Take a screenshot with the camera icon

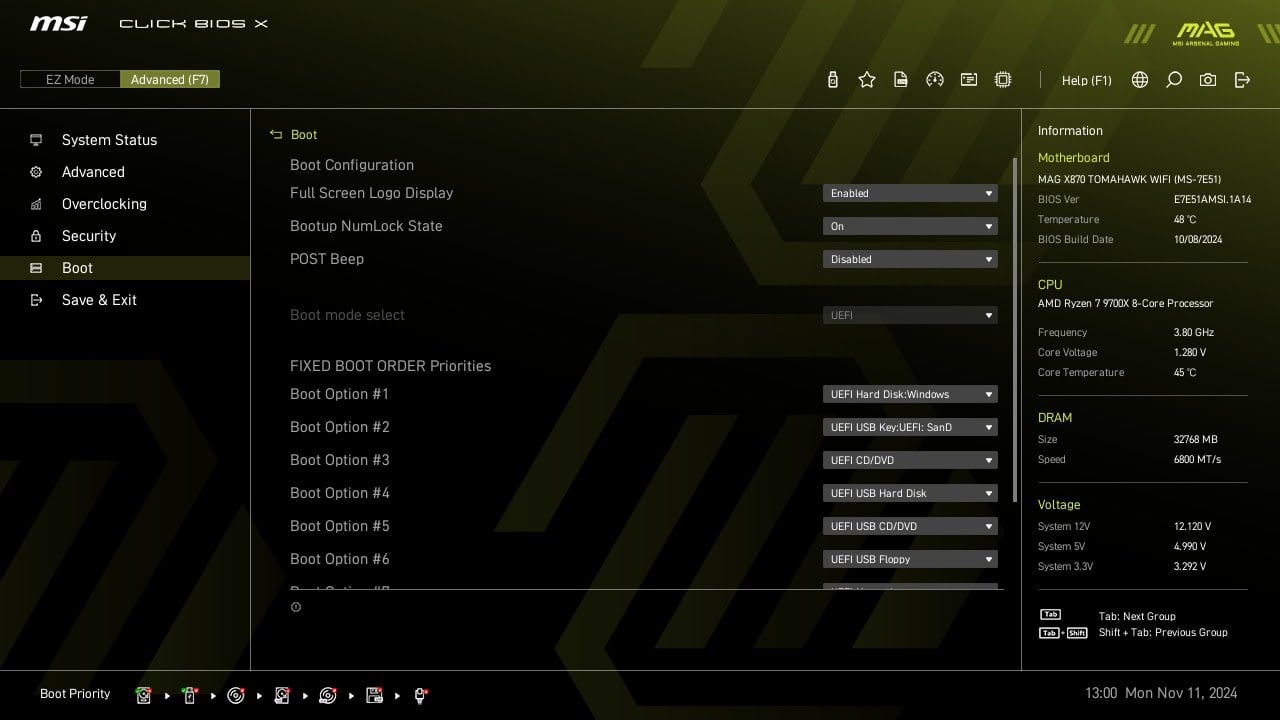[1208, 80]
